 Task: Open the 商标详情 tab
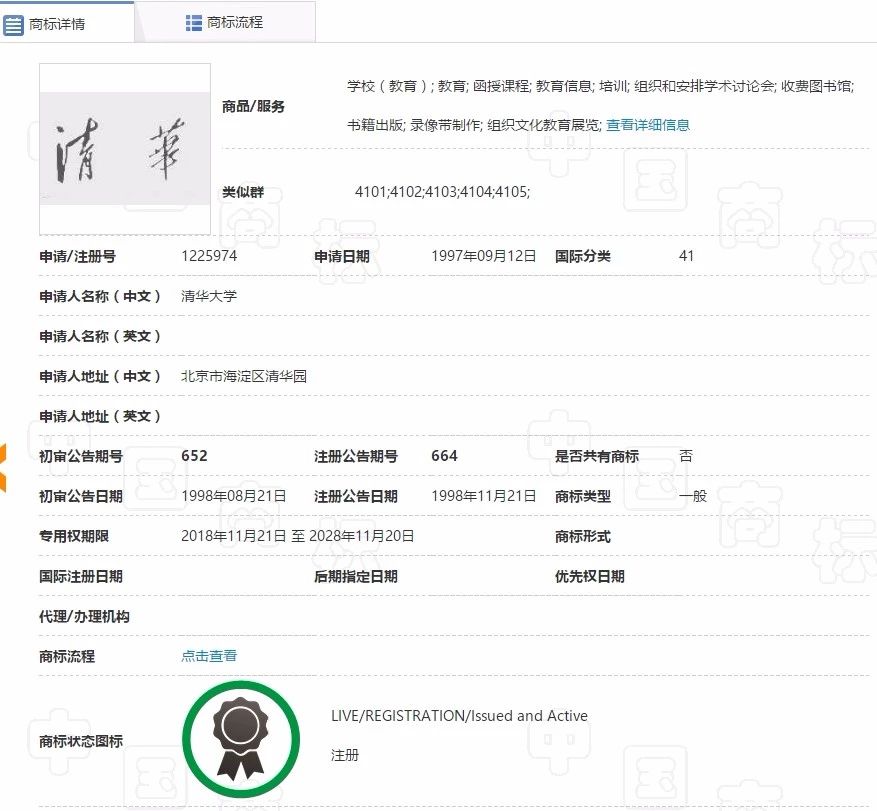(67, 22)
